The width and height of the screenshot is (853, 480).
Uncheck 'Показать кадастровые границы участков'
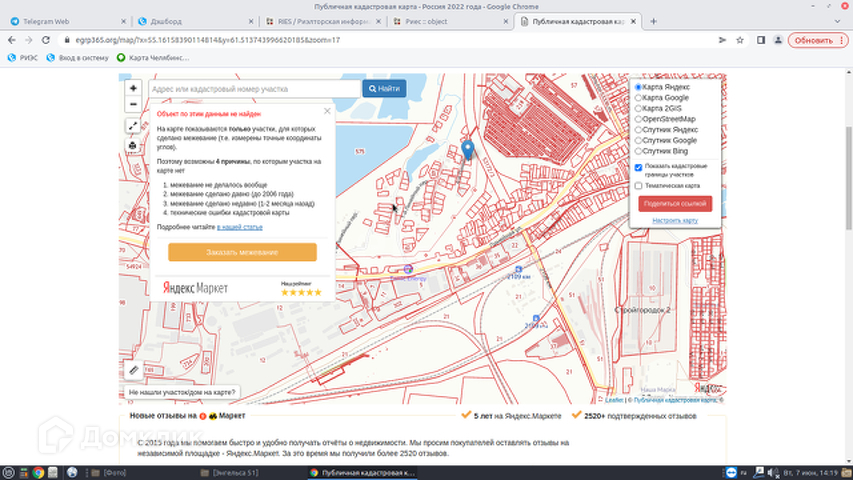639,167
